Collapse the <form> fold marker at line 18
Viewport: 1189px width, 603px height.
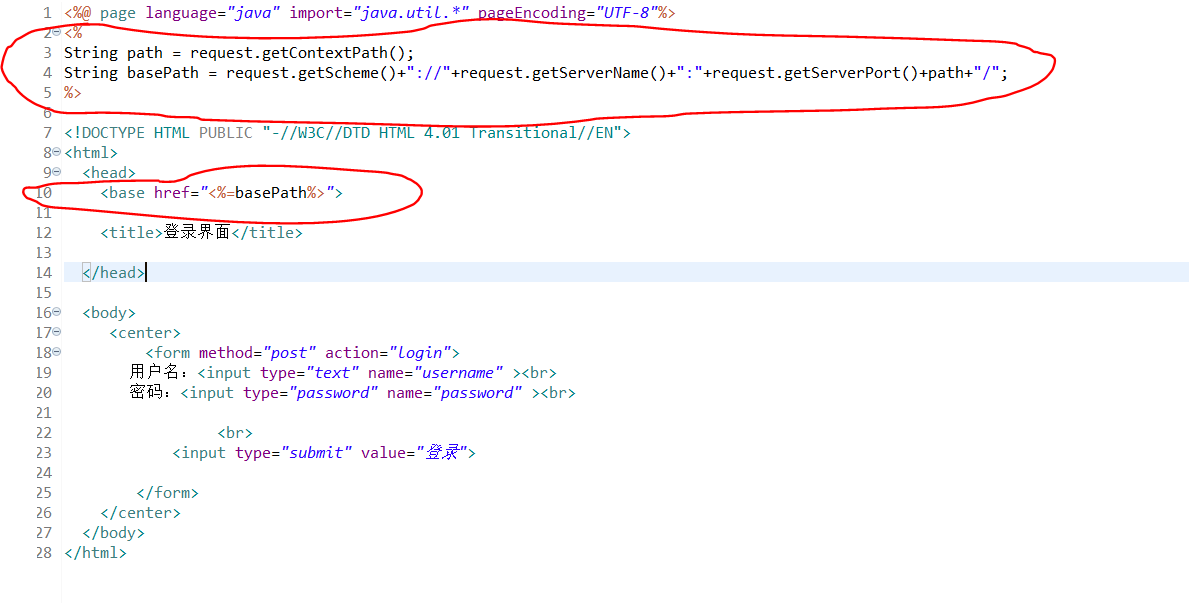click(57, 351)
